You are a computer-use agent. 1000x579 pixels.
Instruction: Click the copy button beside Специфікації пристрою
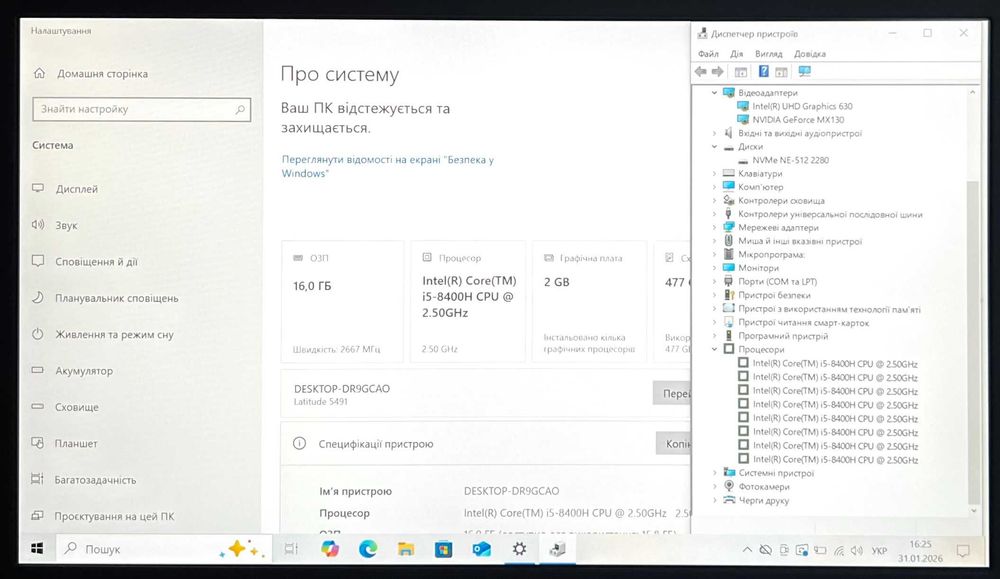click(674, 443)
